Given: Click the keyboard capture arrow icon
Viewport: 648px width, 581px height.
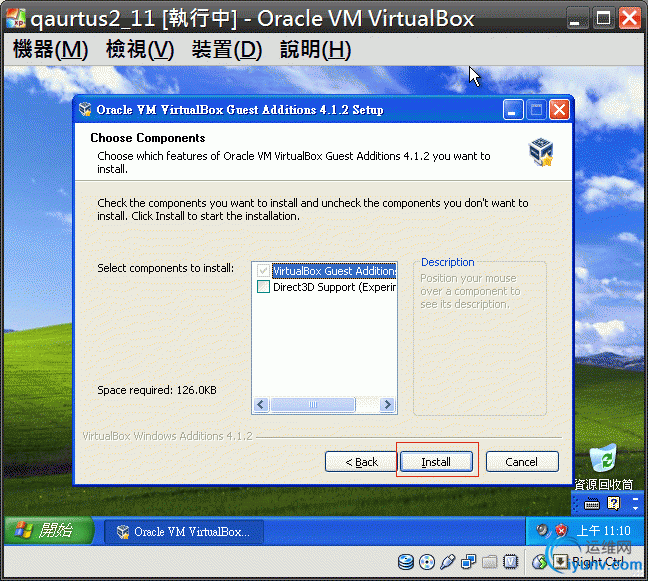Looking at the screenshot, I should click(x=561, y=562).
